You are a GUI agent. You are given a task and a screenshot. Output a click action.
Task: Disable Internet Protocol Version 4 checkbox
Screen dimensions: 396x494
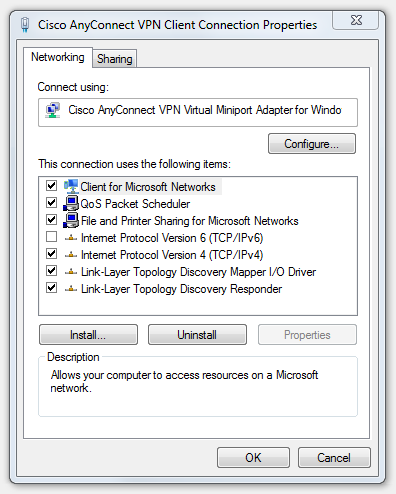click(51, 254)
